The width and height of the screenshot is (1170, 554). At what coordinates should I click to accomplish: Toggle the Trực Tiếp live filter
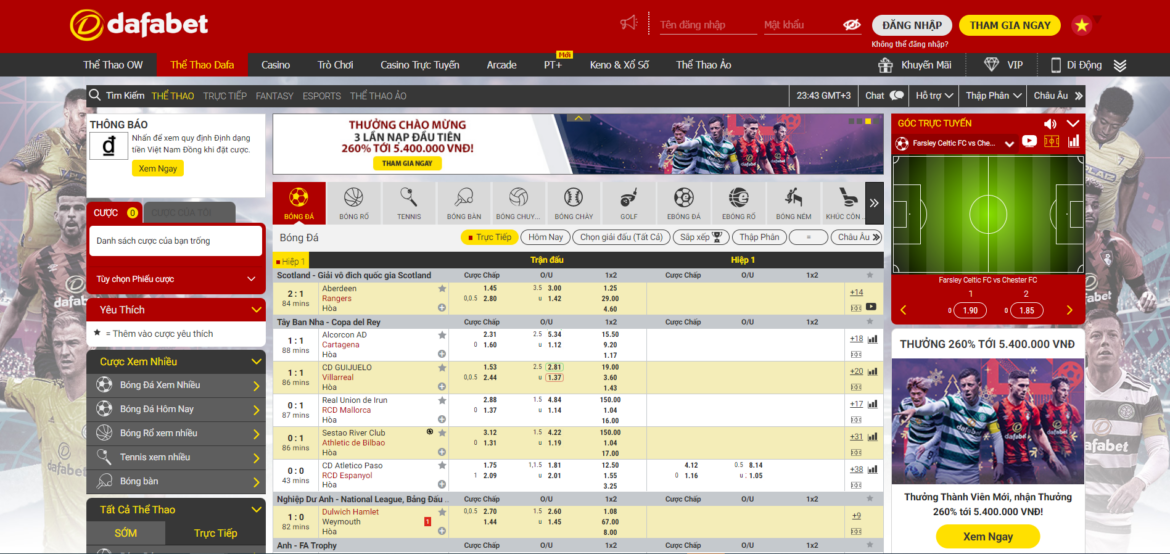489,237
